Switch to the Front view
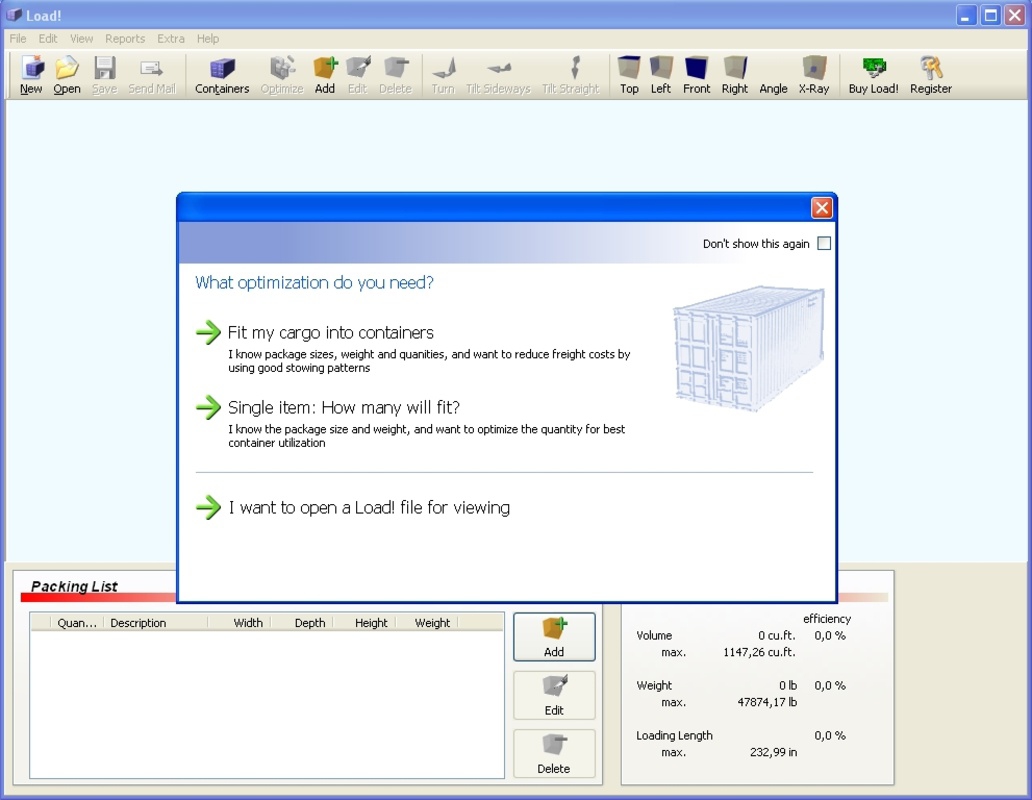Viewport: 1032px width, 800px height. [696, 75]
